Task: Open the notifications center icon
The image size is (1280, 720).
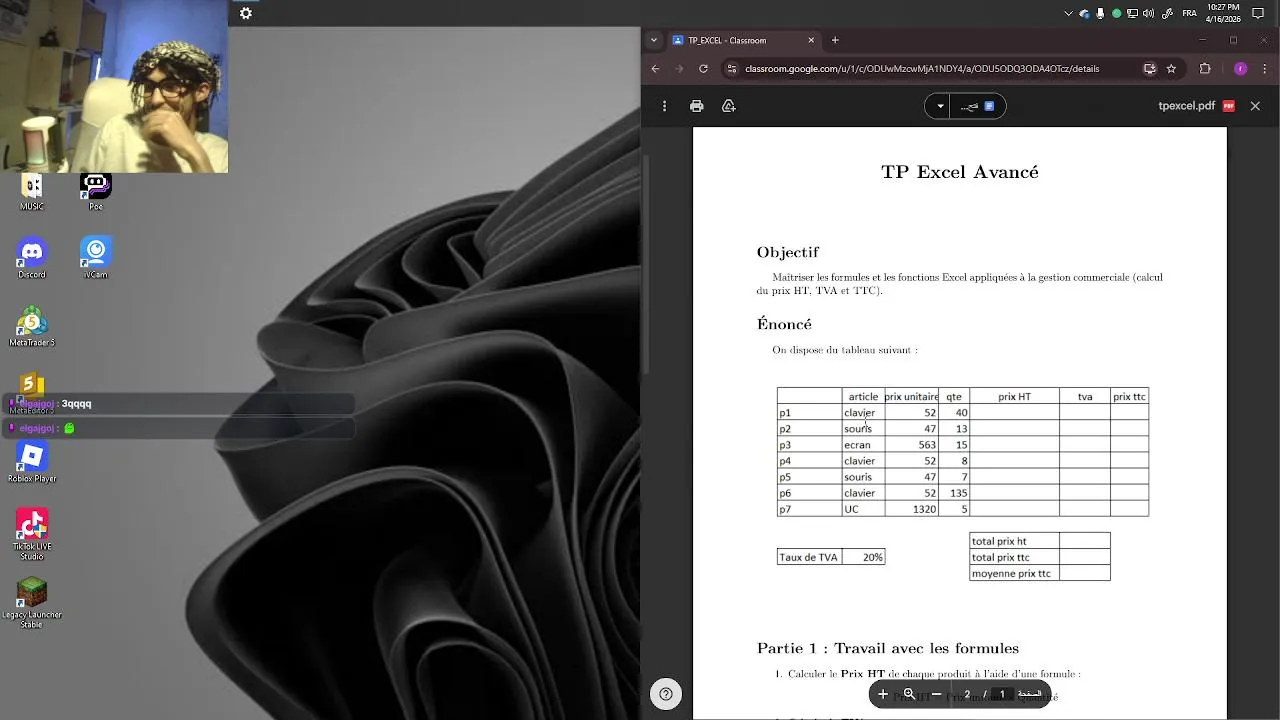Action: [x=1259, y=13]
